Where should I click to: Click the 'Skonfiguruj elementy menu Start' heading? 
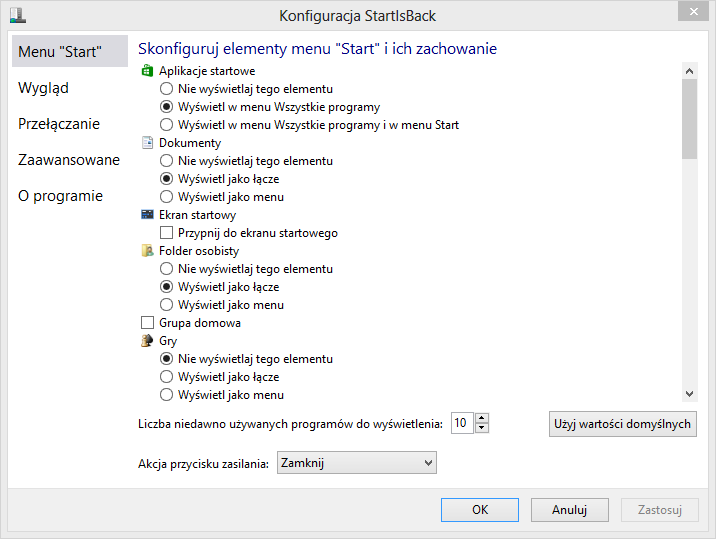click(317, 48)
